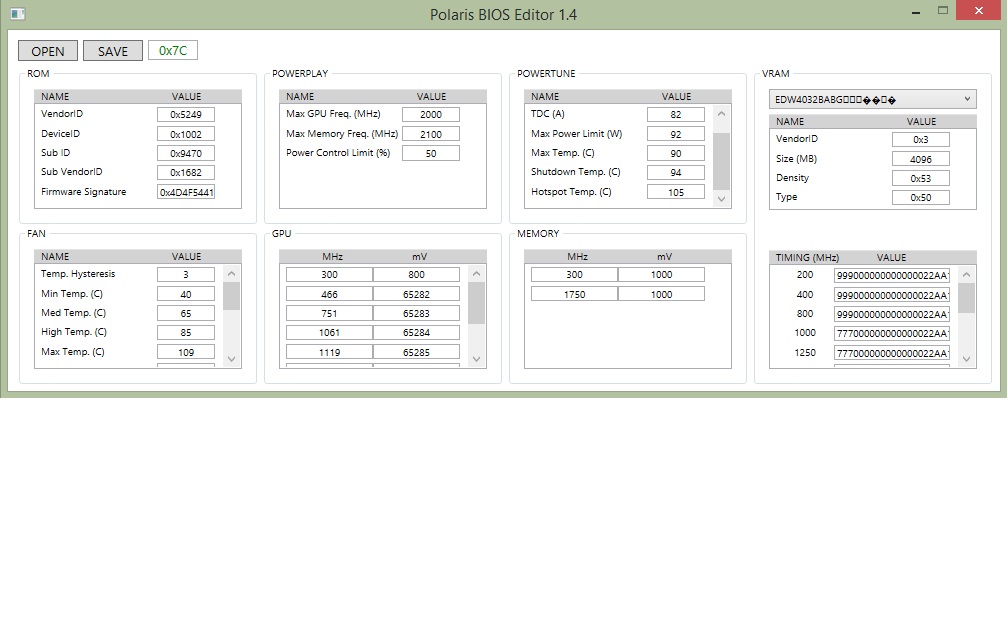This screenshot has height=630, width=1008.
Task: Edit the GPU 751 MHz field
Action: (329, 313)
